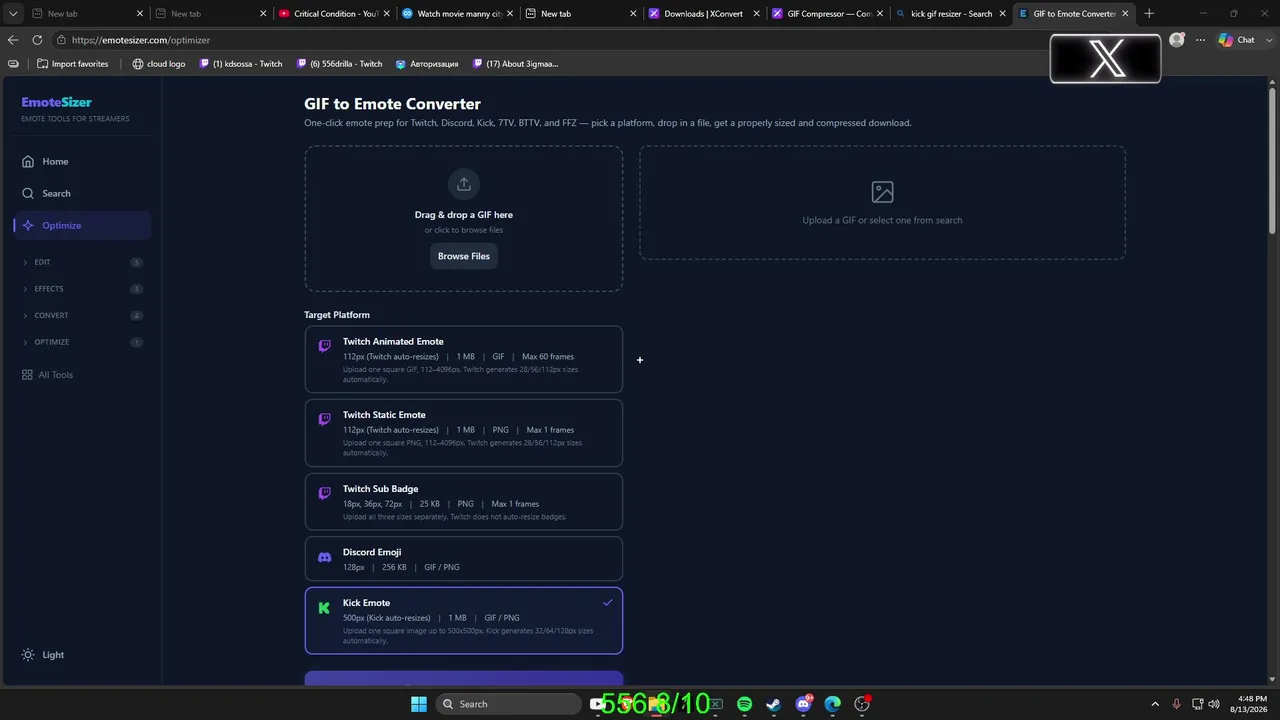Screen dimensions: 1280x720
Task: Click the Home icon in the sidebar
Action: tap(28, 161)
